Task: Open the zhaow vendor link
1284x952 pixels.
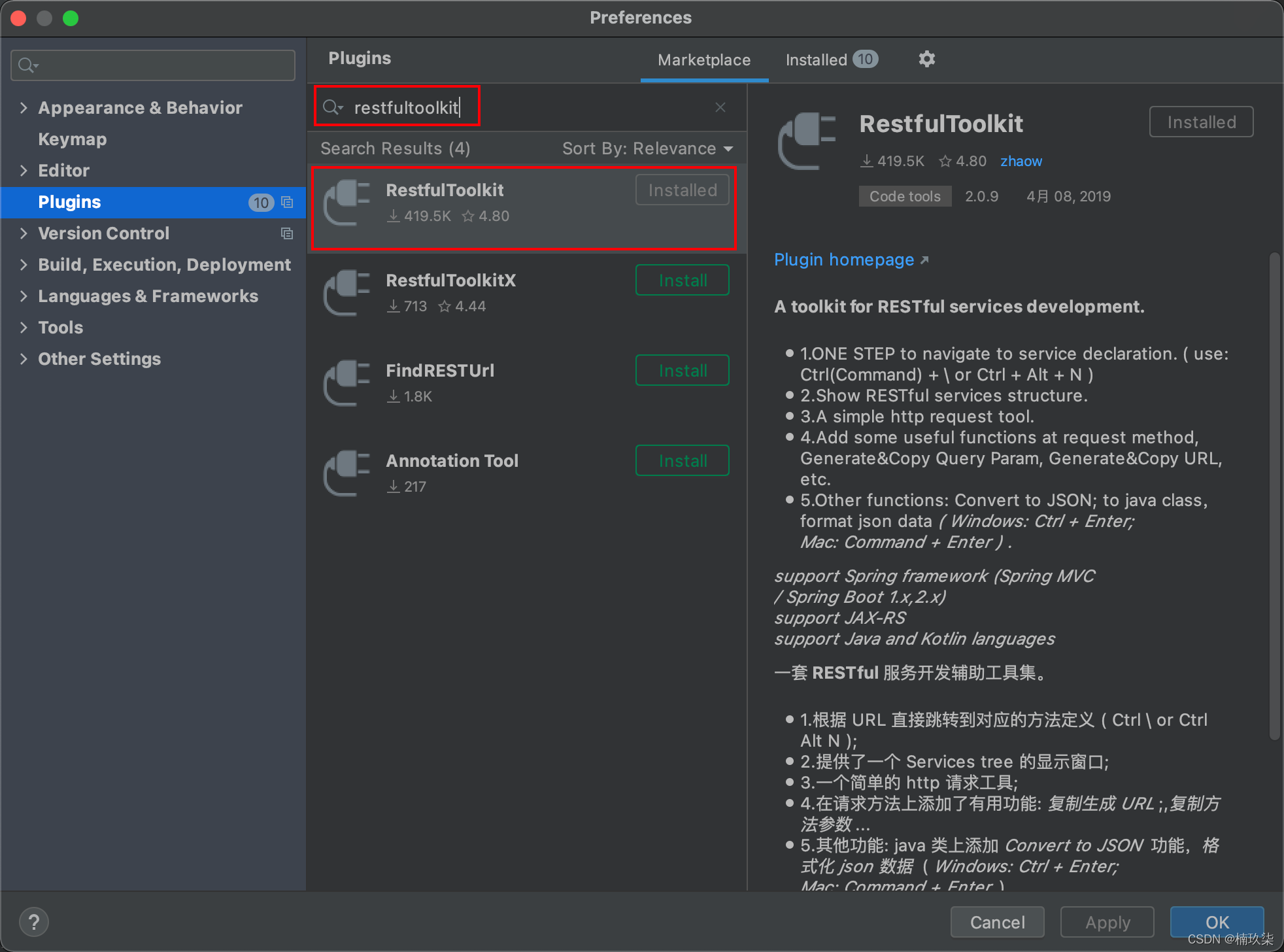Action: point(1021,161)
